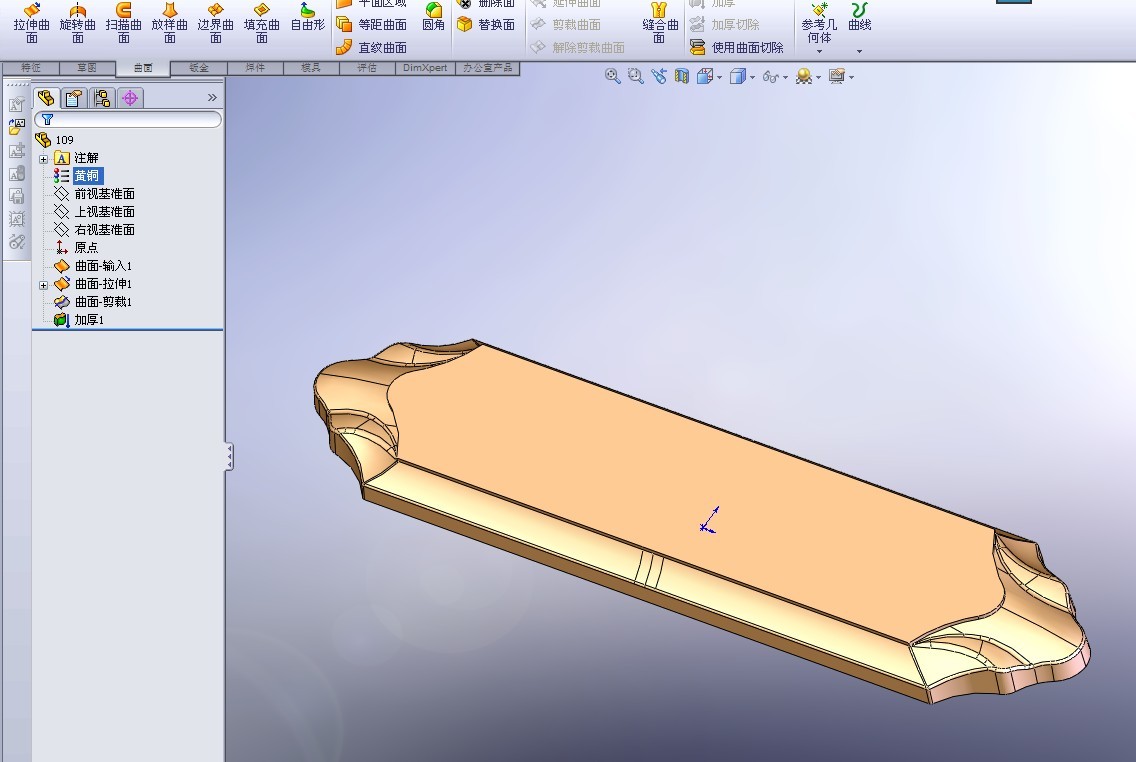Click the 直纹曲面 ruled surface tool
Image resolution: width=1136 pixels, height=762 pixels.
coord(372,48)
